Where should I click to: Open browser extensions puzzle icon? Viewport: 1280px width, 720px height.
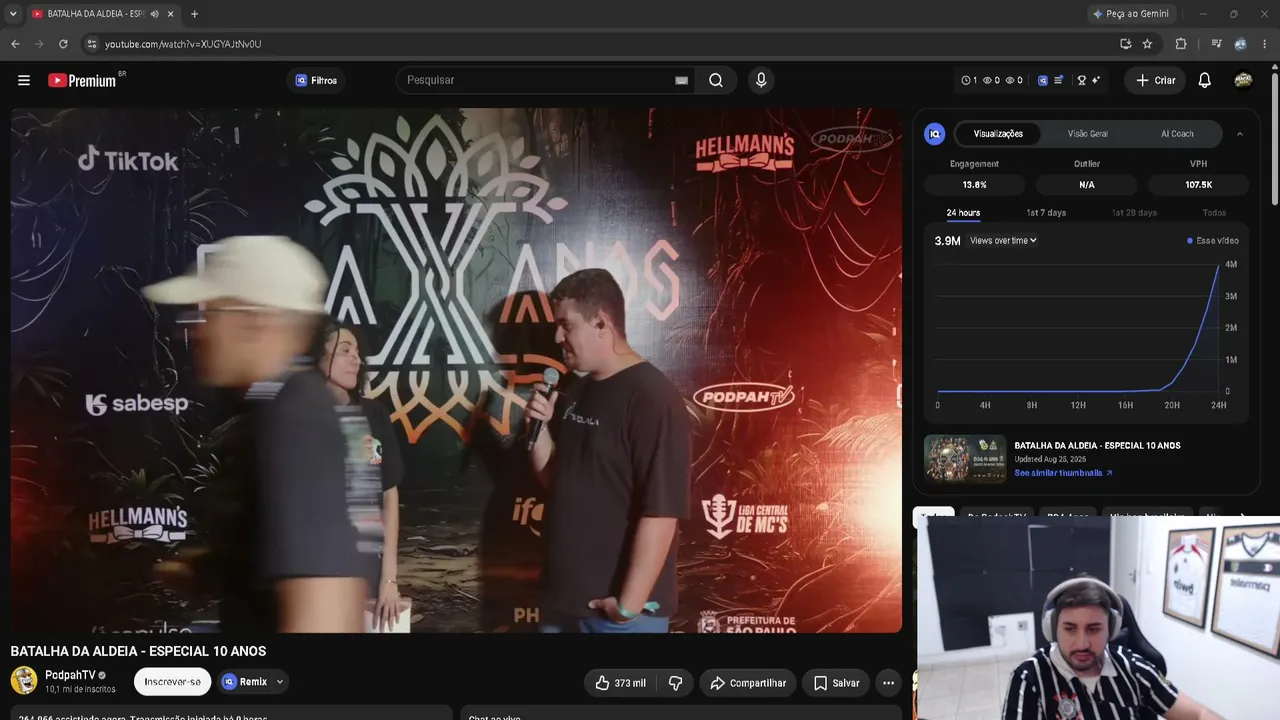pyautogui.click(x=1181, y=44)
